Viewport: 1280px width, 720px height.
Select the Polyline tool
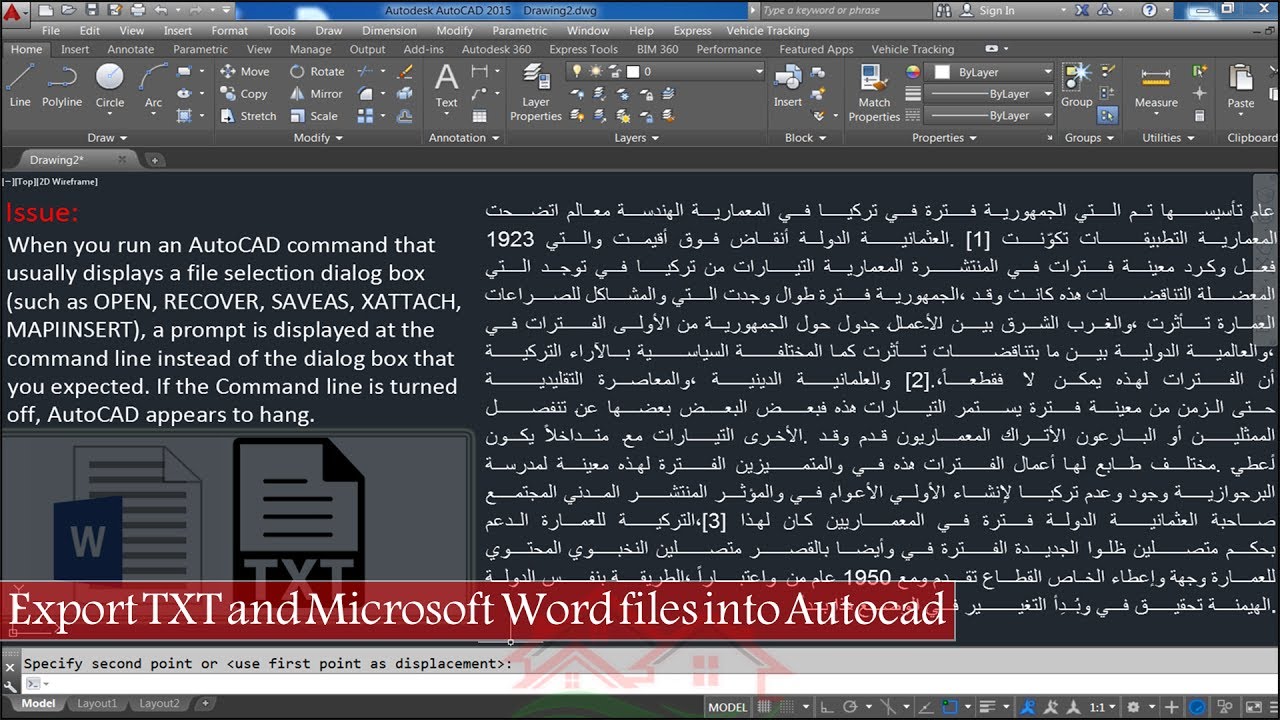click(62, 86)
